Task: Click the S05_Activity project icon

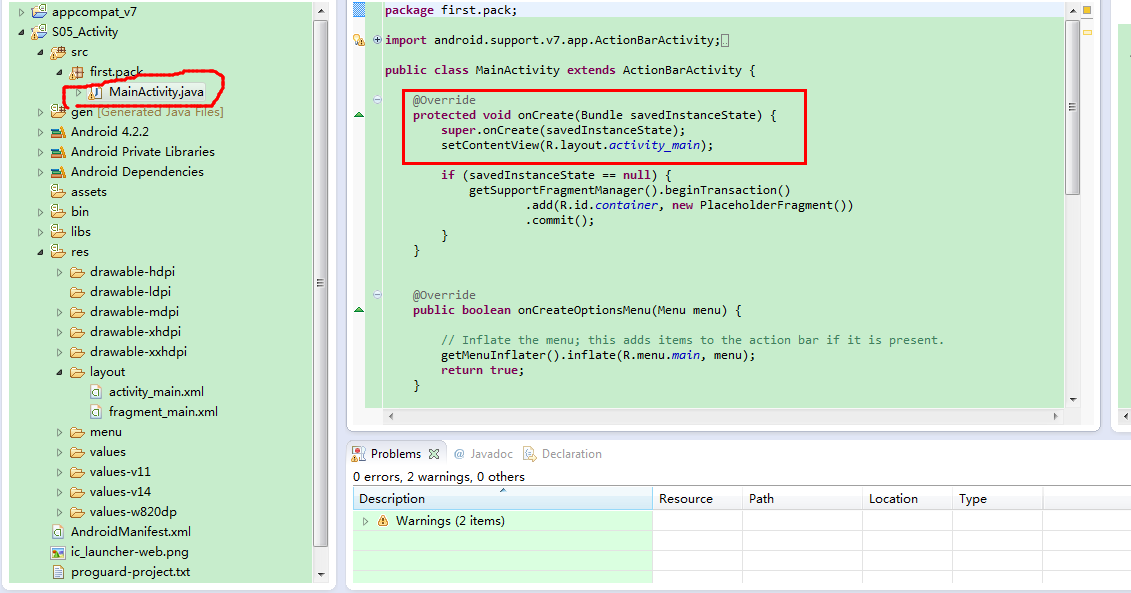Action: [x=39, y=32]
